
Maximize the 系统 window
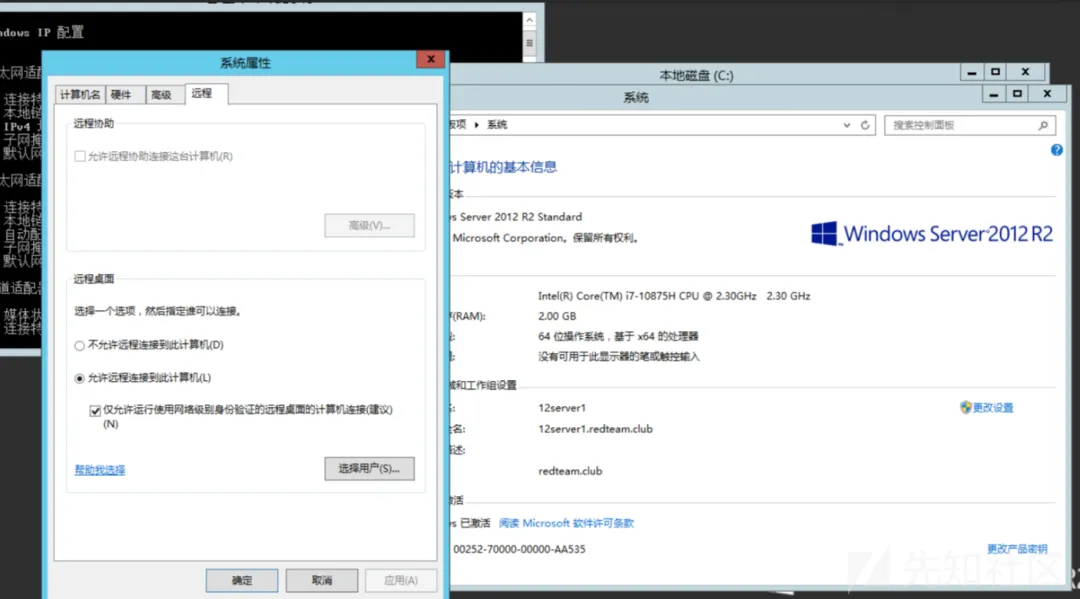(x=1017, y=94)
